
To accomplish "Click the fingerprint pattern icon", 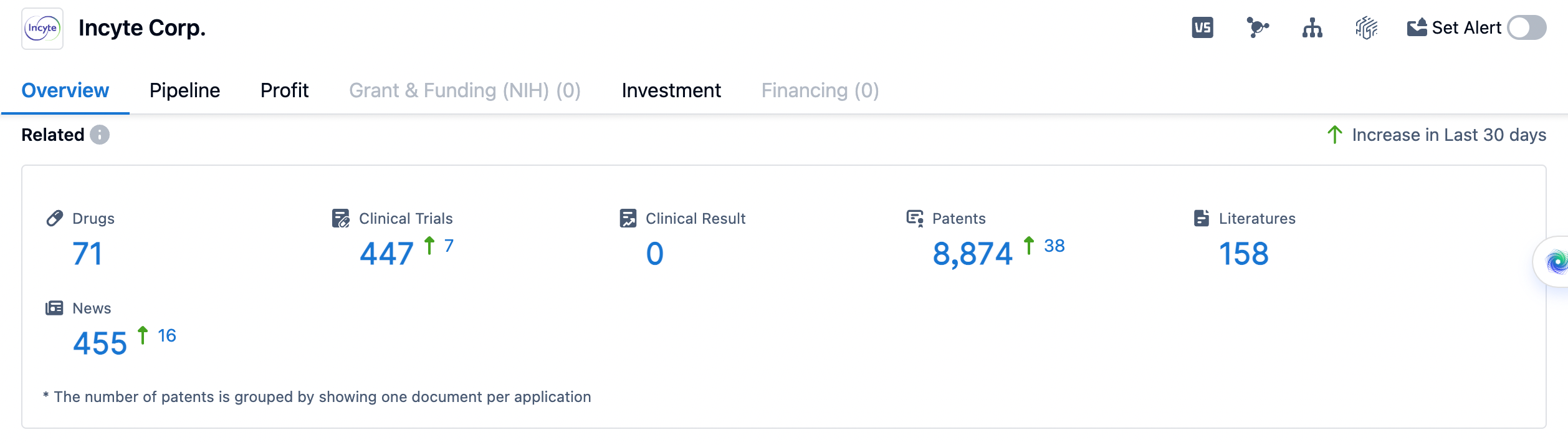I will tap(1366, 28).
